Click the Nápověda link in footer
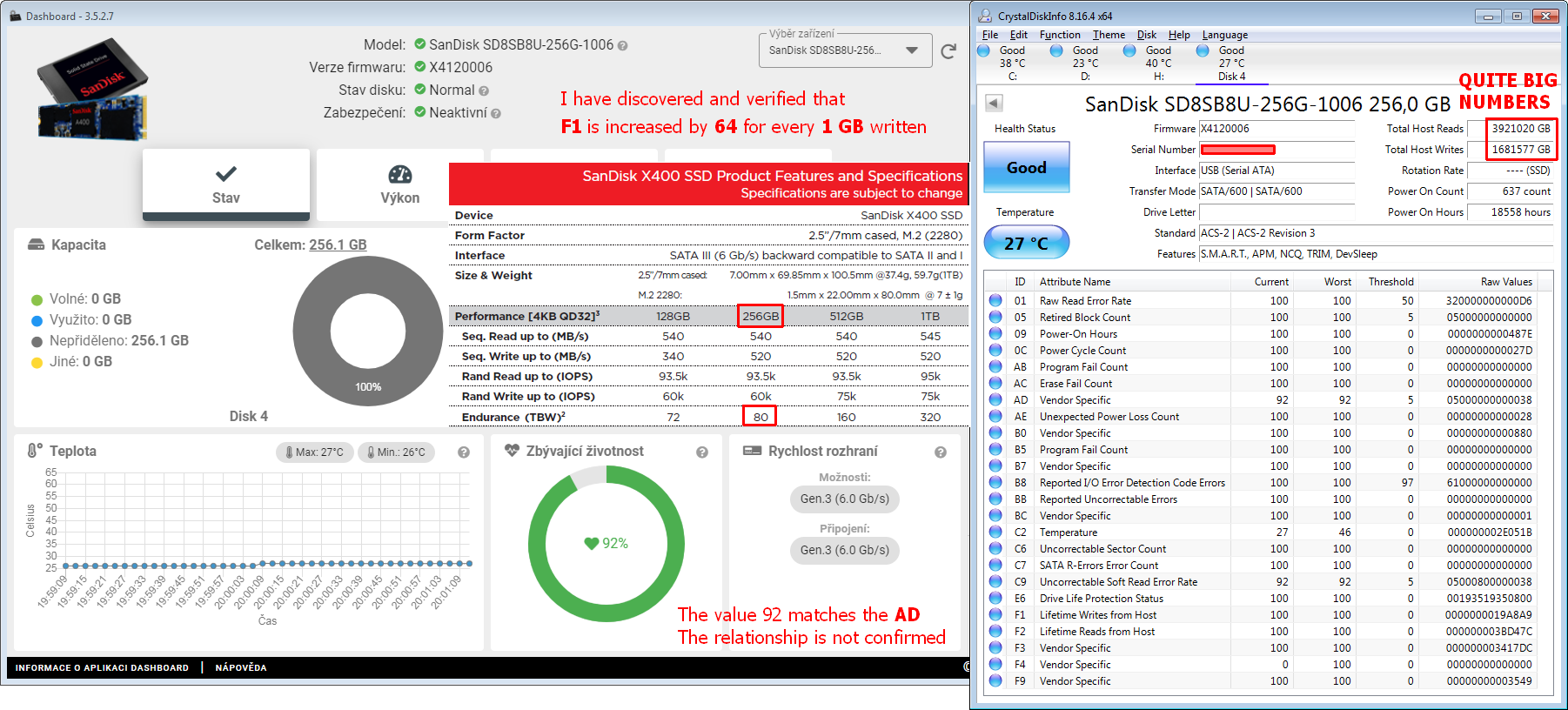 pyautogui.click(x=241, y=667)
